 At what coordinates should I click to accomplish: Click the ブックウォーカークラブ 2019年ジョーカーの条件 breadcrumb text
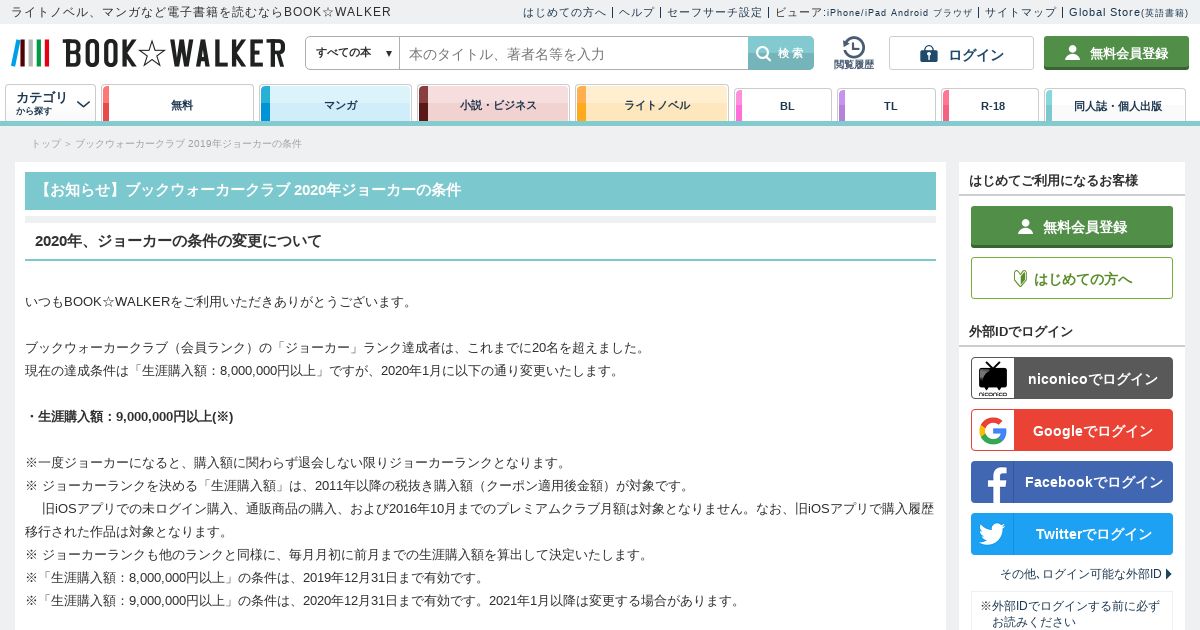(x=188, y=144)
